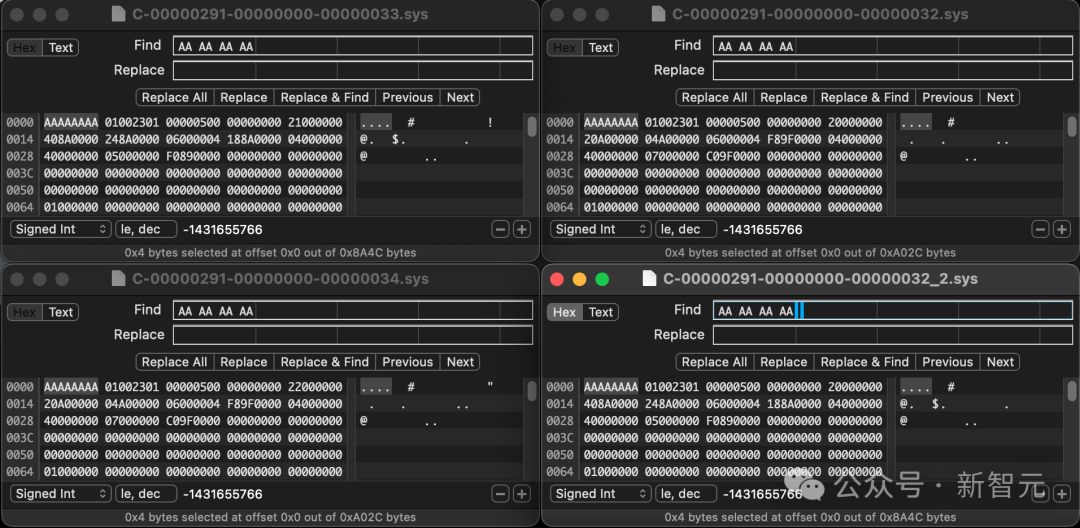
Task: Click plus button in 00000034.sys window
Action: coord(521,494)
